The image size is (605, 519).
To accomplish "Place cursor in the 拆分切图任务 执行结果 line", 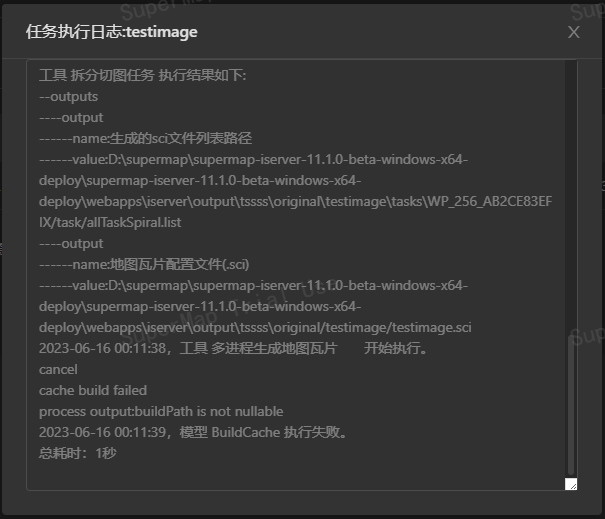I will [142, 75].
